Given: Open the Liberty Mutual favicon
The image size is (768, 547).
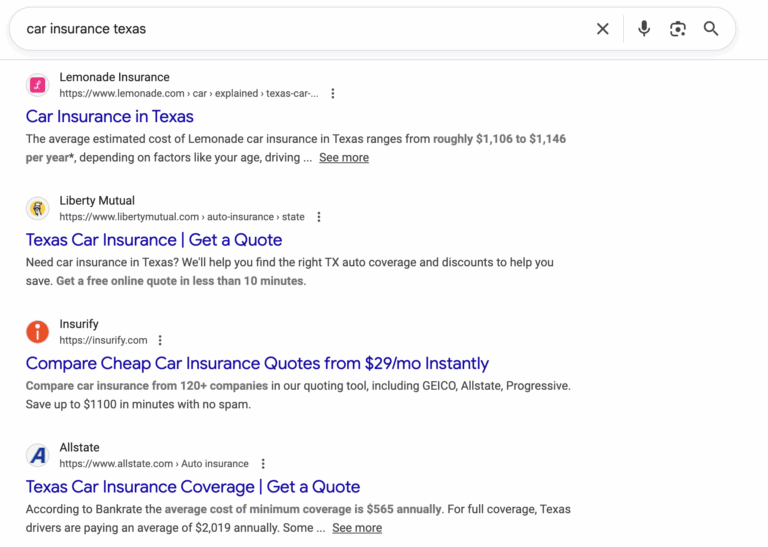Looking at the screenshot, I should pos(38,209).
